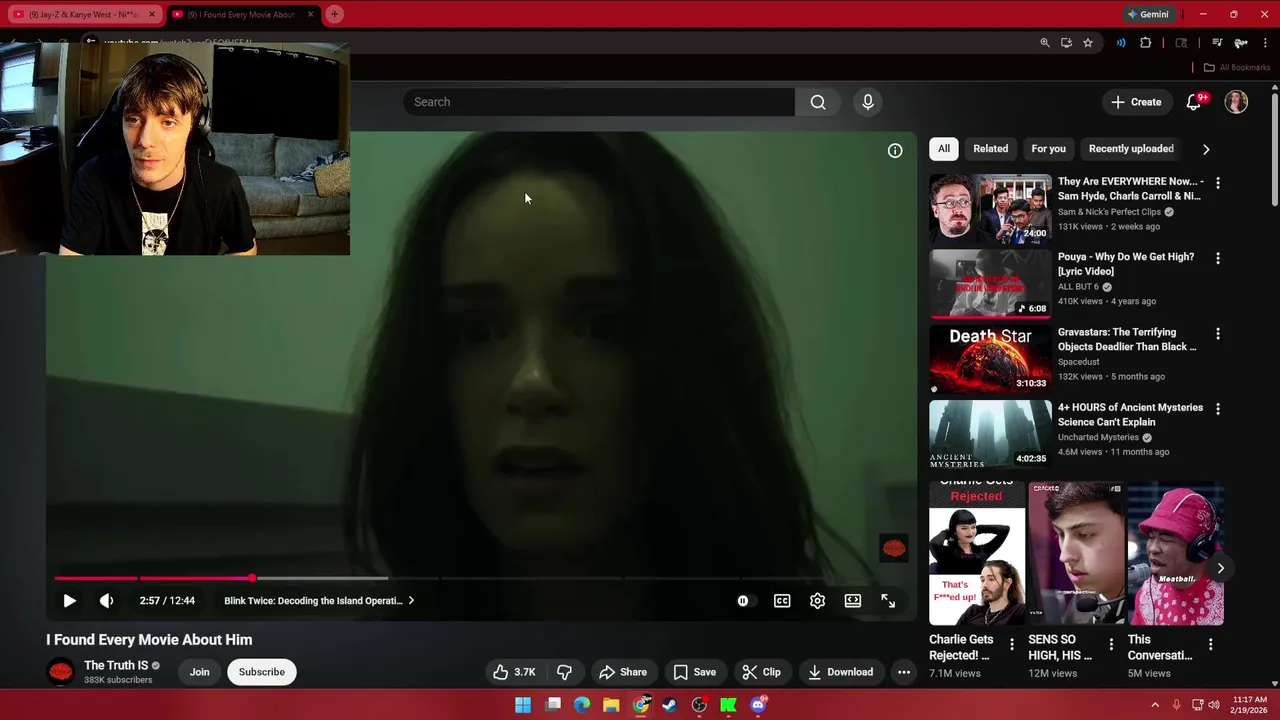
Task: Show hidden system tray icons
Action: point(1155,705)
